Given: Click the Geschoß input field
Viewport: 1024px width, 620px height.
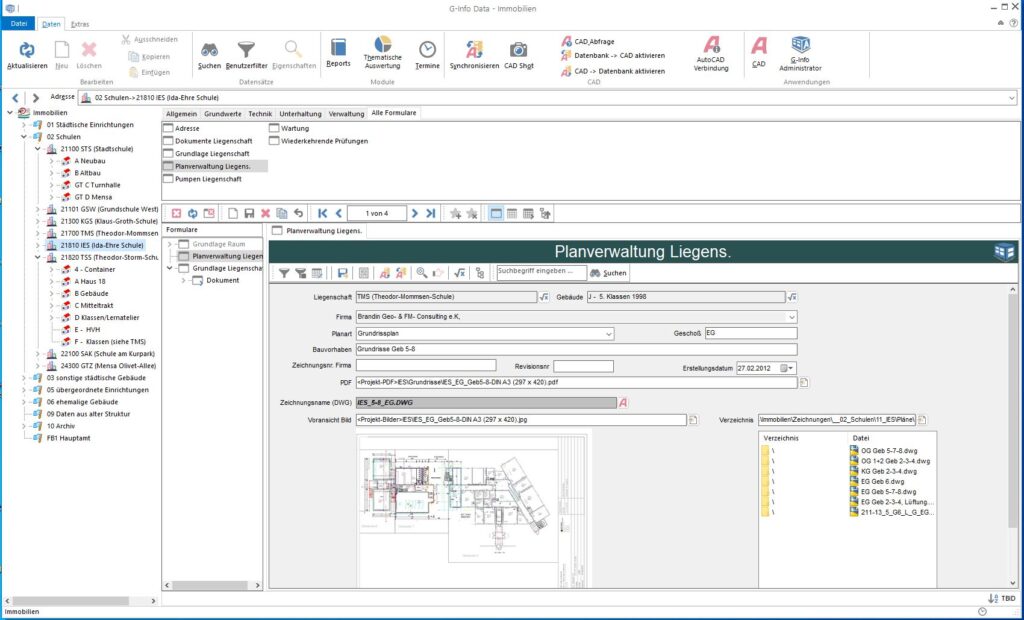Looking at the screenshot, I should [x=750, y=333].
